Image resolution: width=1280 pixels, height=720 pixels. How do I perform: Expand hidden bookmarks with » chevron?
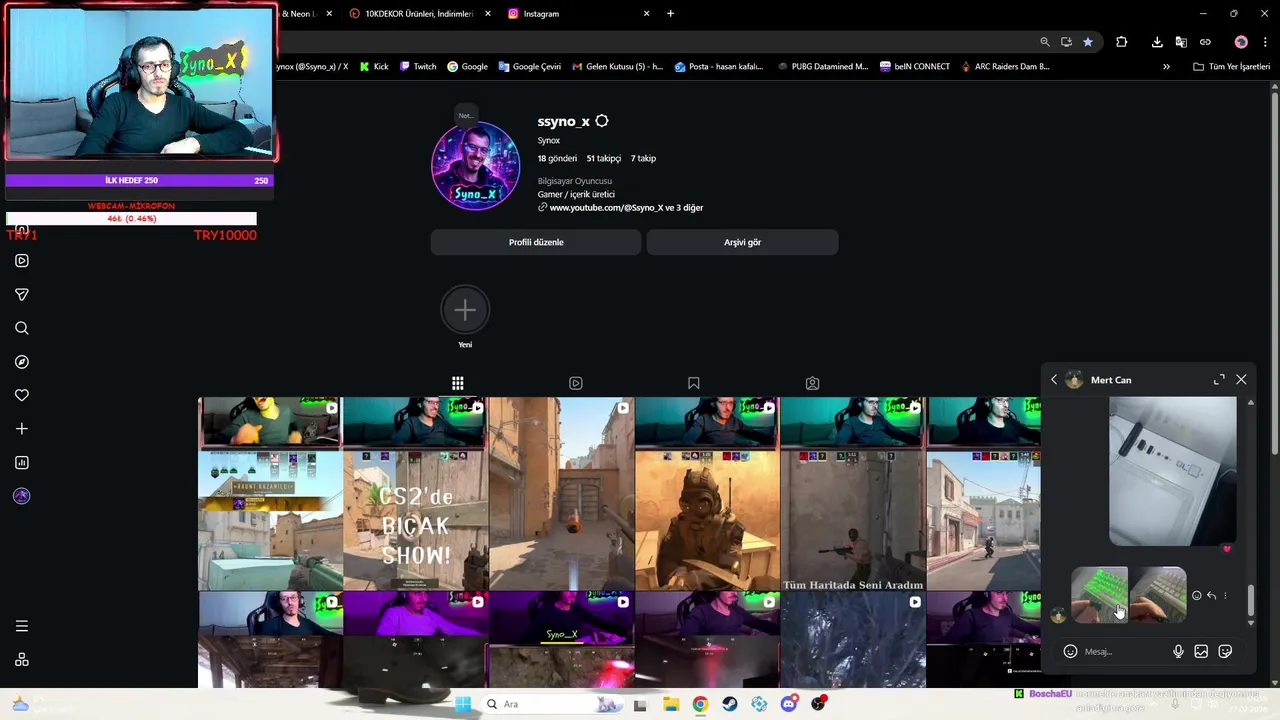tap(1166, 67)
